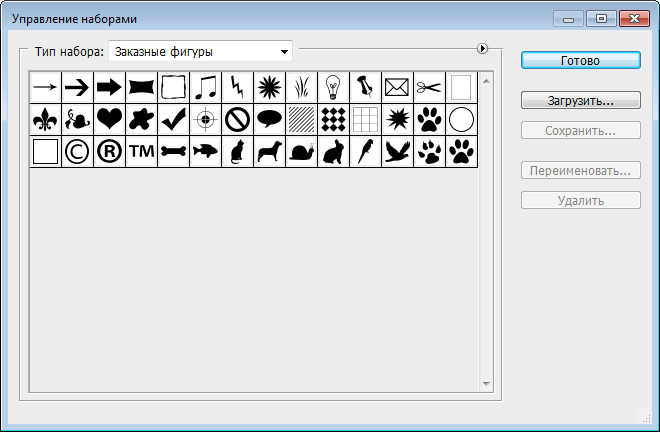This screenshot has width=660, height=432.
Task: Select the parrot shape
Action: [x=365, y=152]
